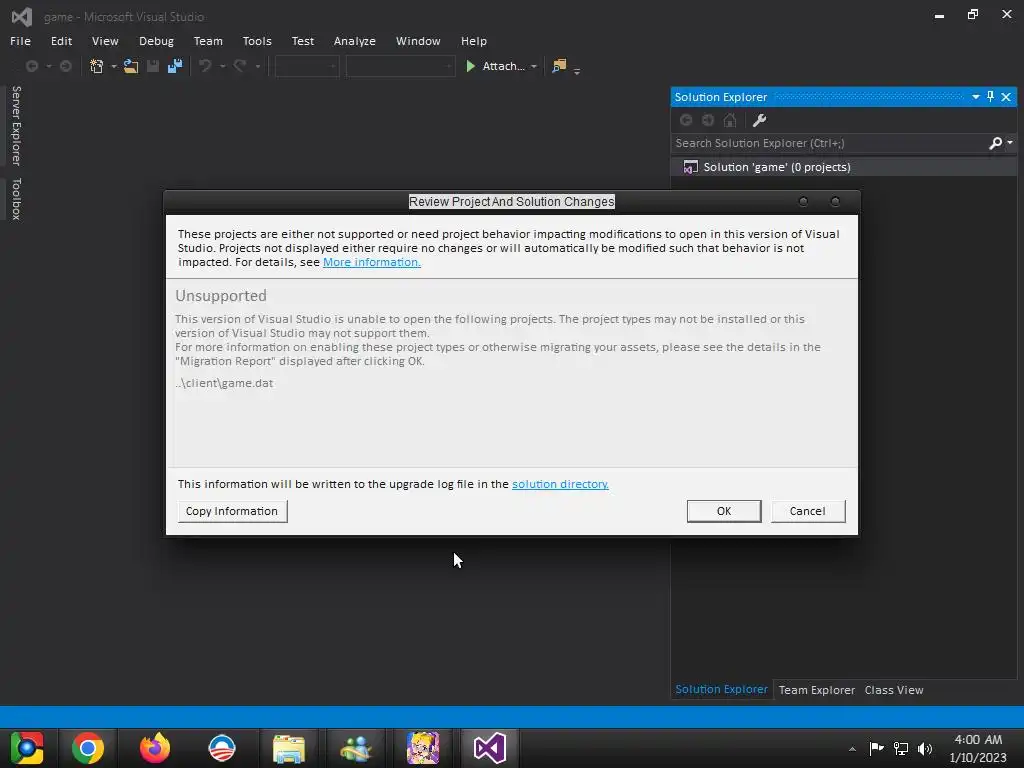The width and height of the screenshot is (1024, 768).
Task: Click the New Project toolbar icon
Action: pyautogui.click(x=97, y=66)
